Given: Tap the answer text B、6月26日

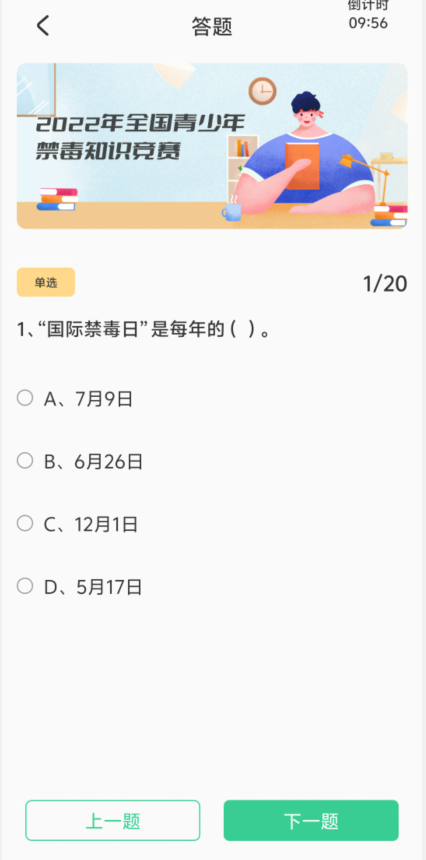Looking at the screenshot, I should tap(93, 462).
